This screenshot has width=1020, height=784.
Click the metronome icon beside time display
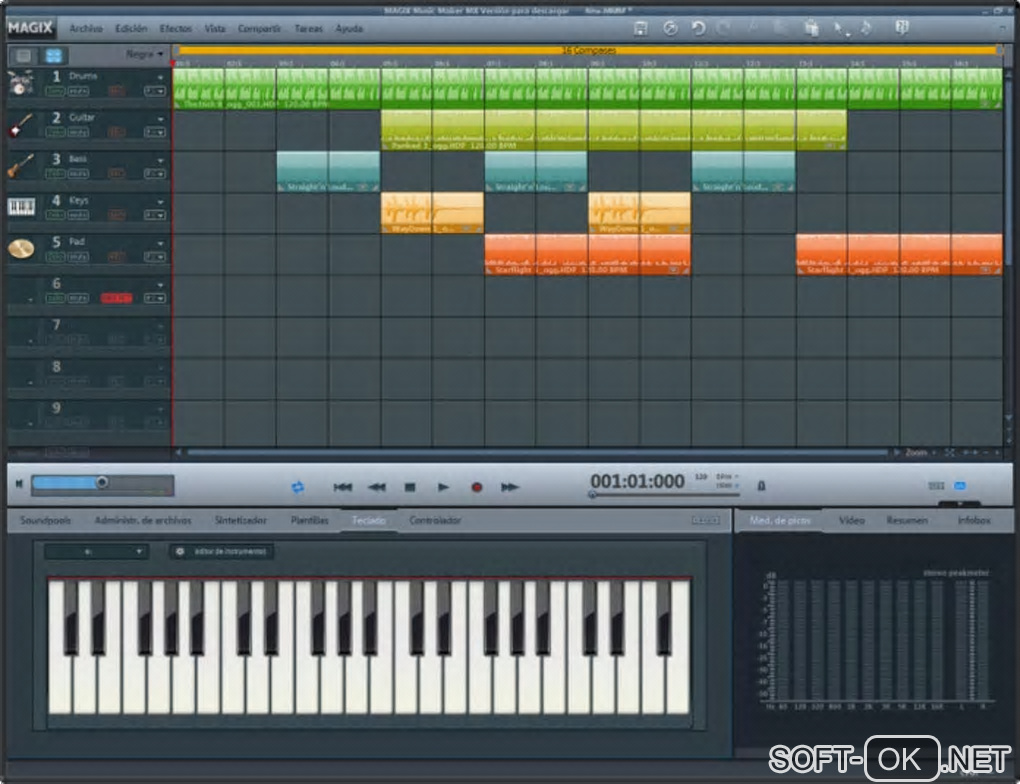pos(761,486)
